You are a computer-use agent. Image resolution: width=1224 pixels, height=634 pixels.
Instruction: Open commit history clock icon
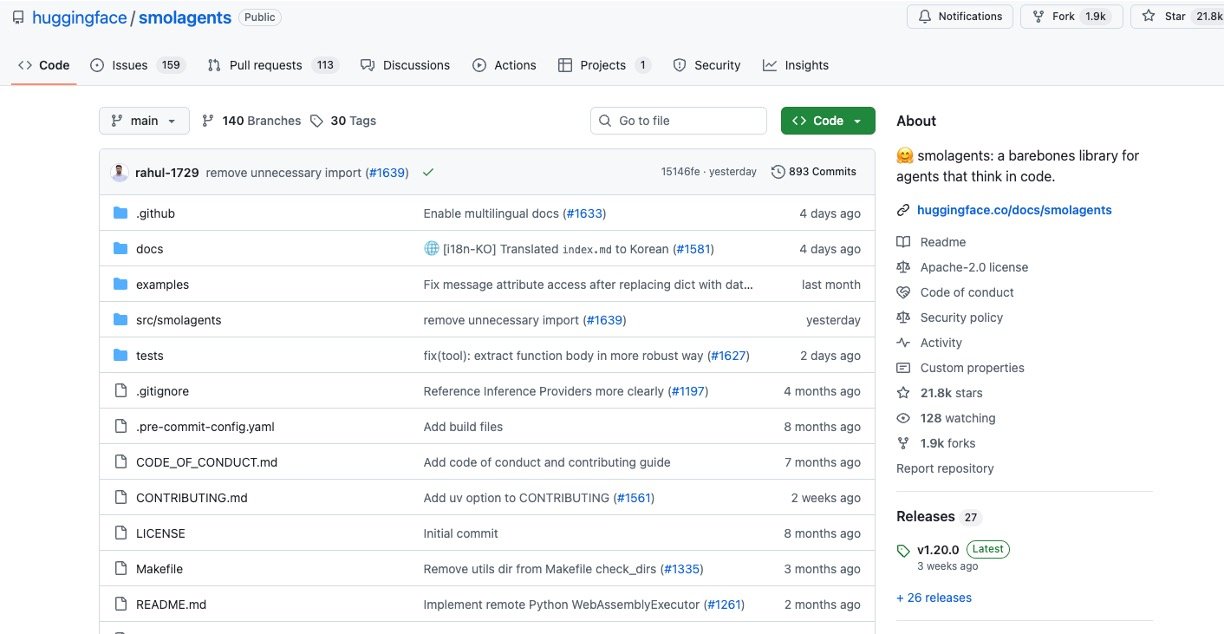click(x=778, y=172)
